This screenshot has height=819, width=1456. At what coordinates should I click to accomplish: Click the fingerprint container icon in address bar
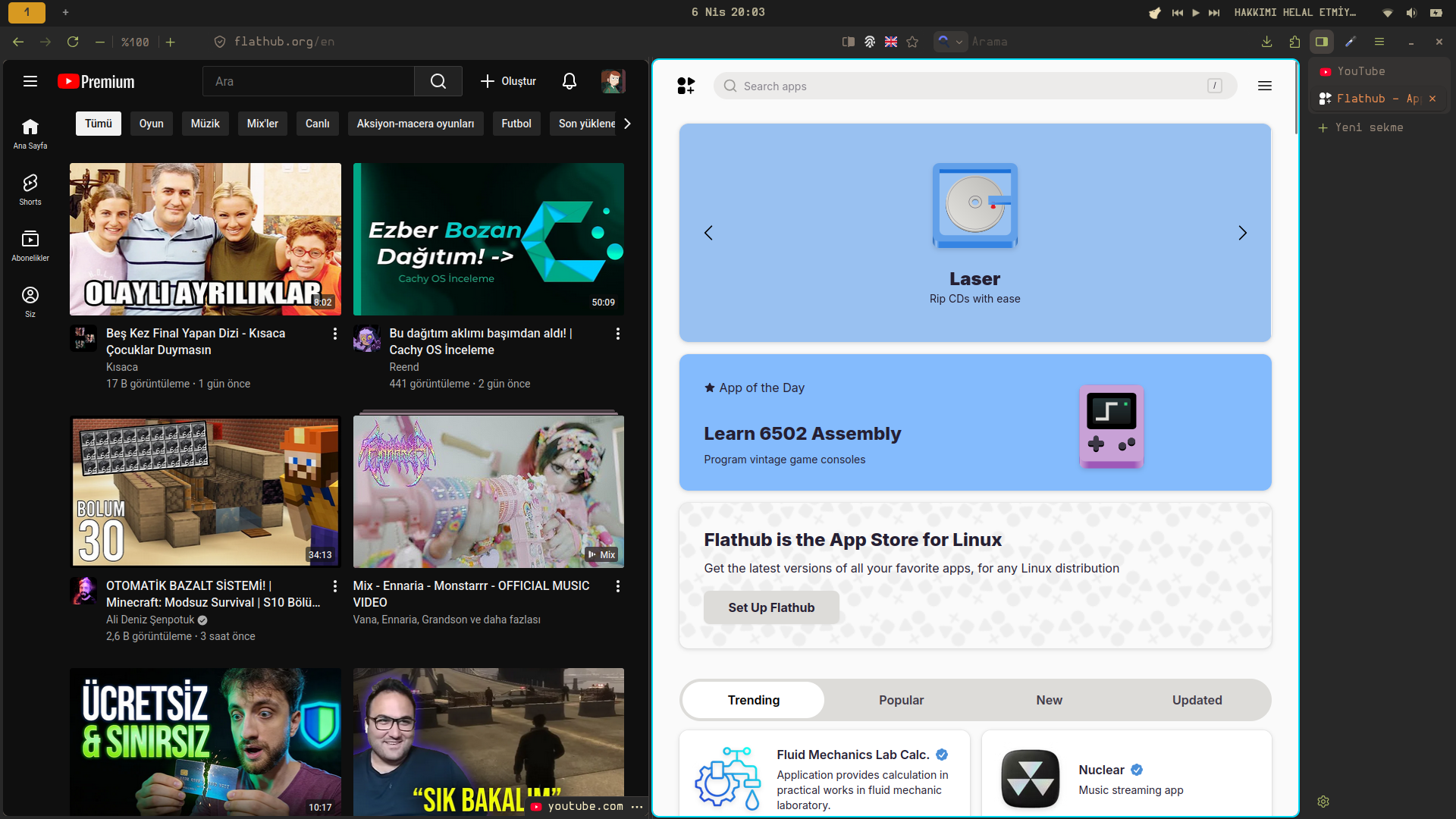[x=870, y=42]
